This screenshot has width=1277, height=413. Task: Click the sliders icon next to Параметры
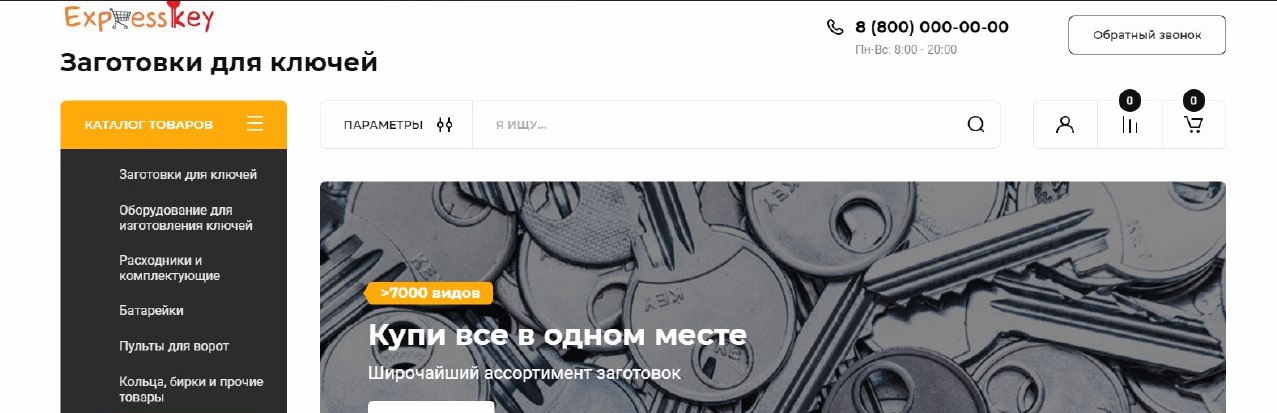point(445,125)
